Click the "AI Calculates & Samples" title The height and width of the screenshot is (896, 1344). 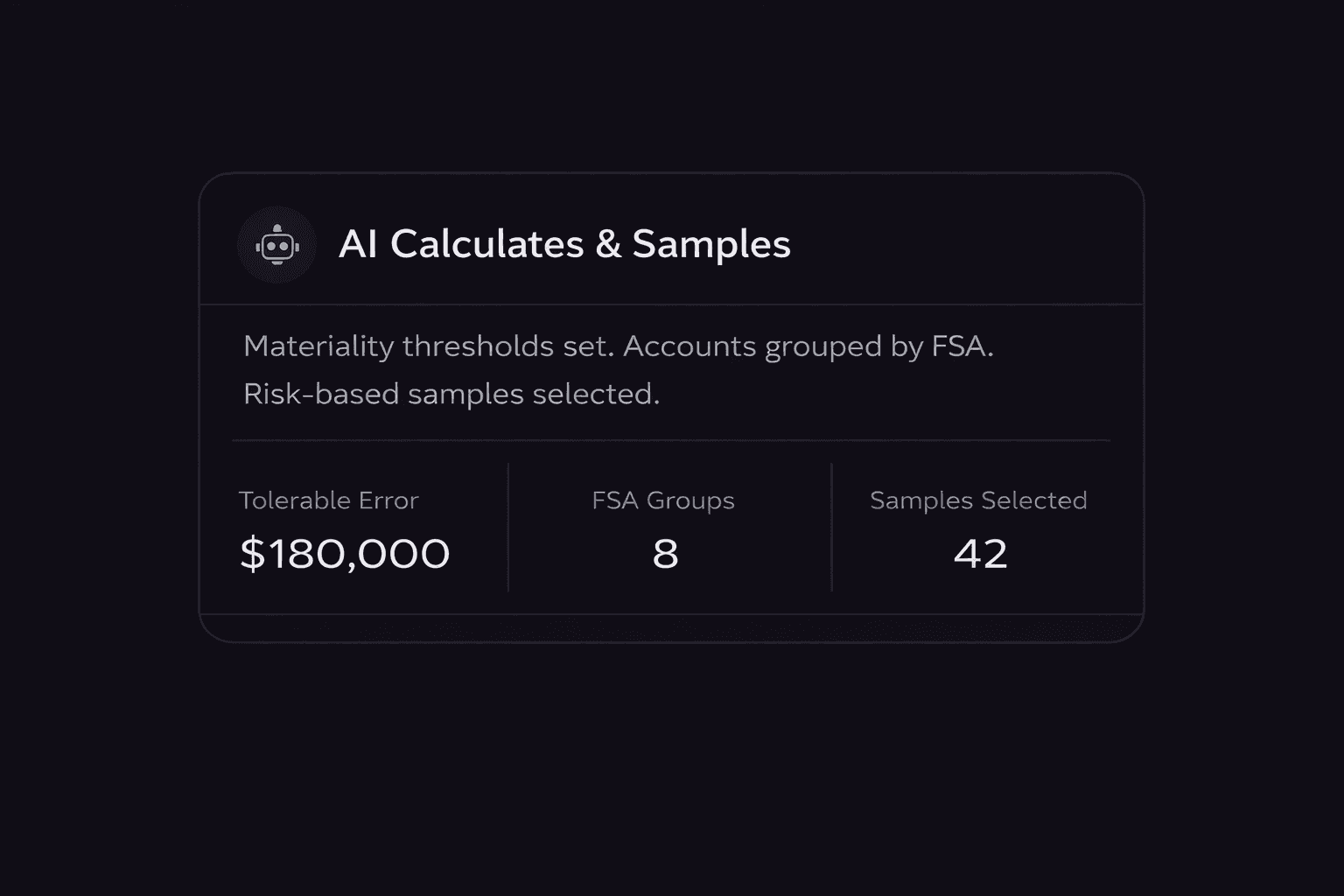[x=564, y=244]
